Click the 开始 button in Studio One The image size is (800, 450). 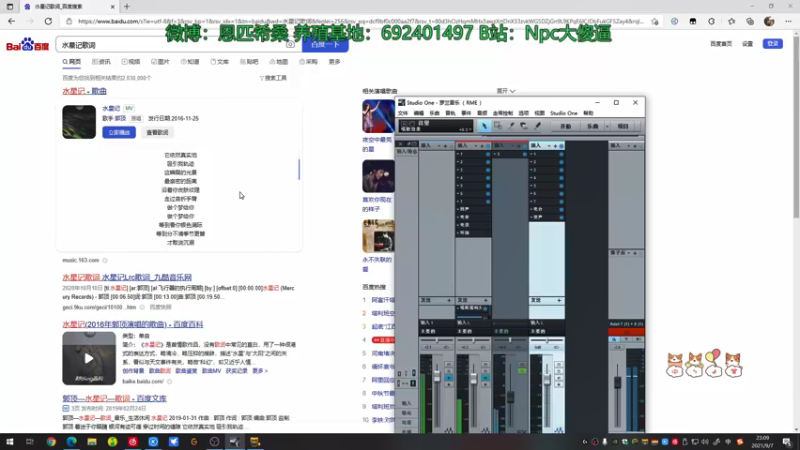565,127
